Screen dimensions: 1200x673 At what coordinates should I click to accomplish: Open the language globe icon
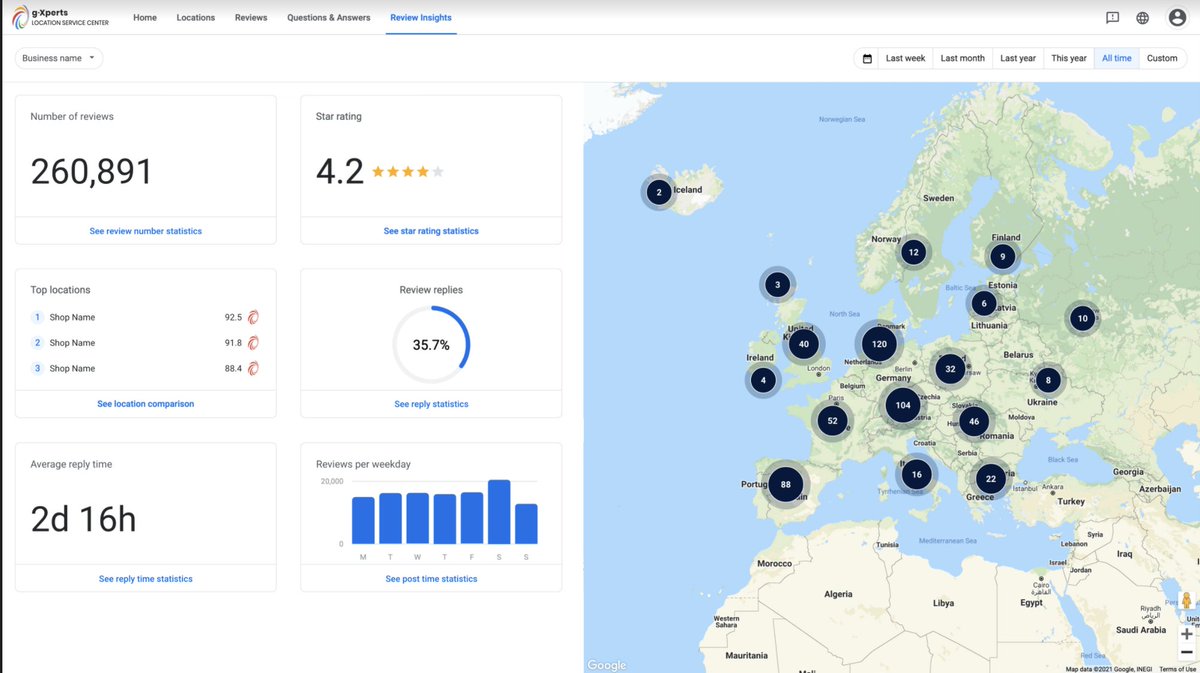point(1142,17)
